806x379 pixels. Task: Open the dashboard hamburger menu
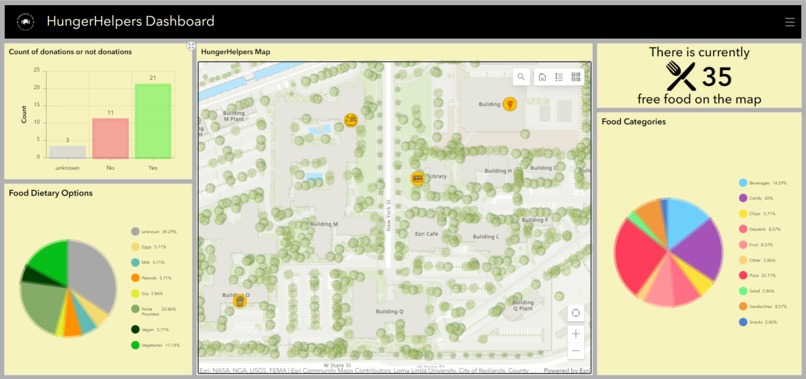790,22
